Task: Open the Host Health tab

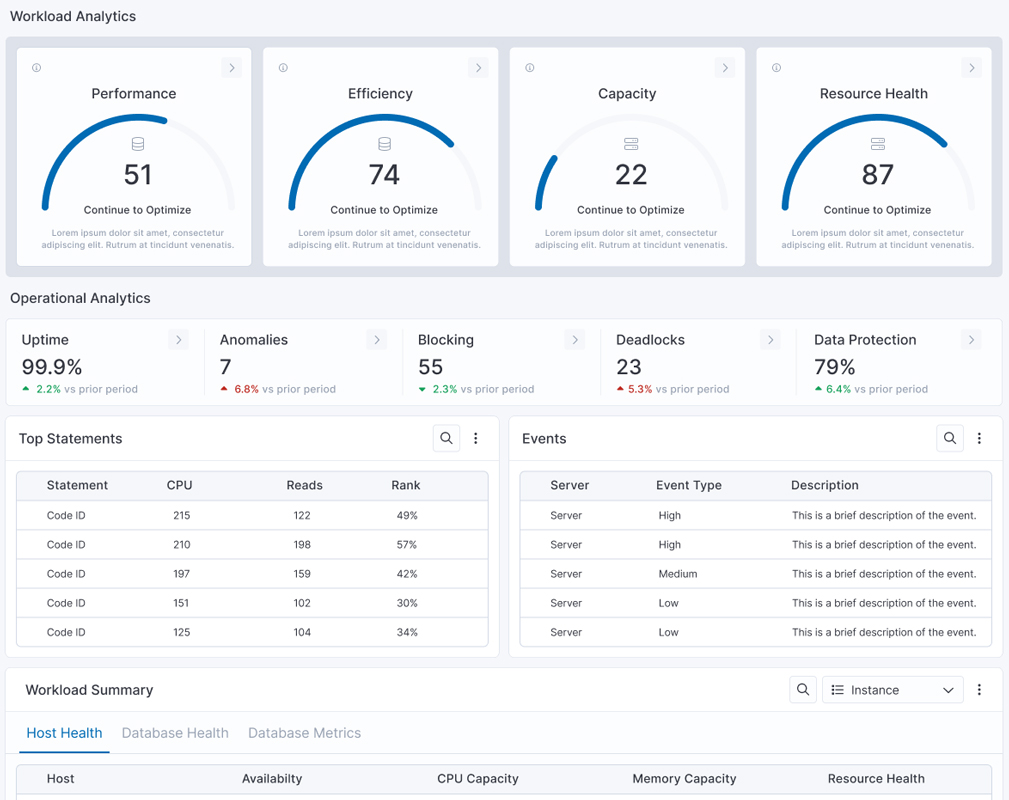Action: pyautogui.click(x=64, y=733)
